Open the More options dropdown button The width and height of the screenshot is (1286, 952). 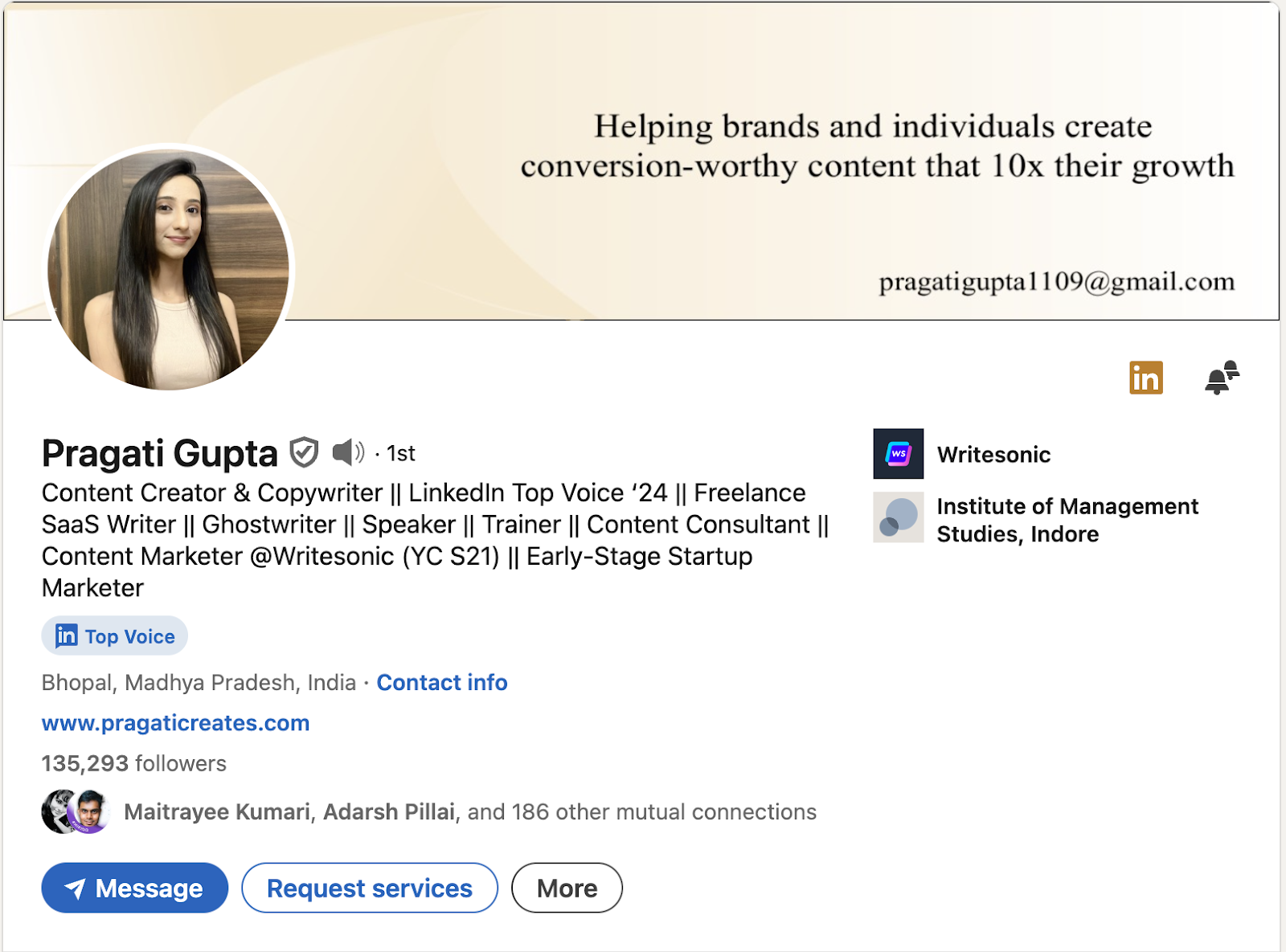tap(567, 888)
